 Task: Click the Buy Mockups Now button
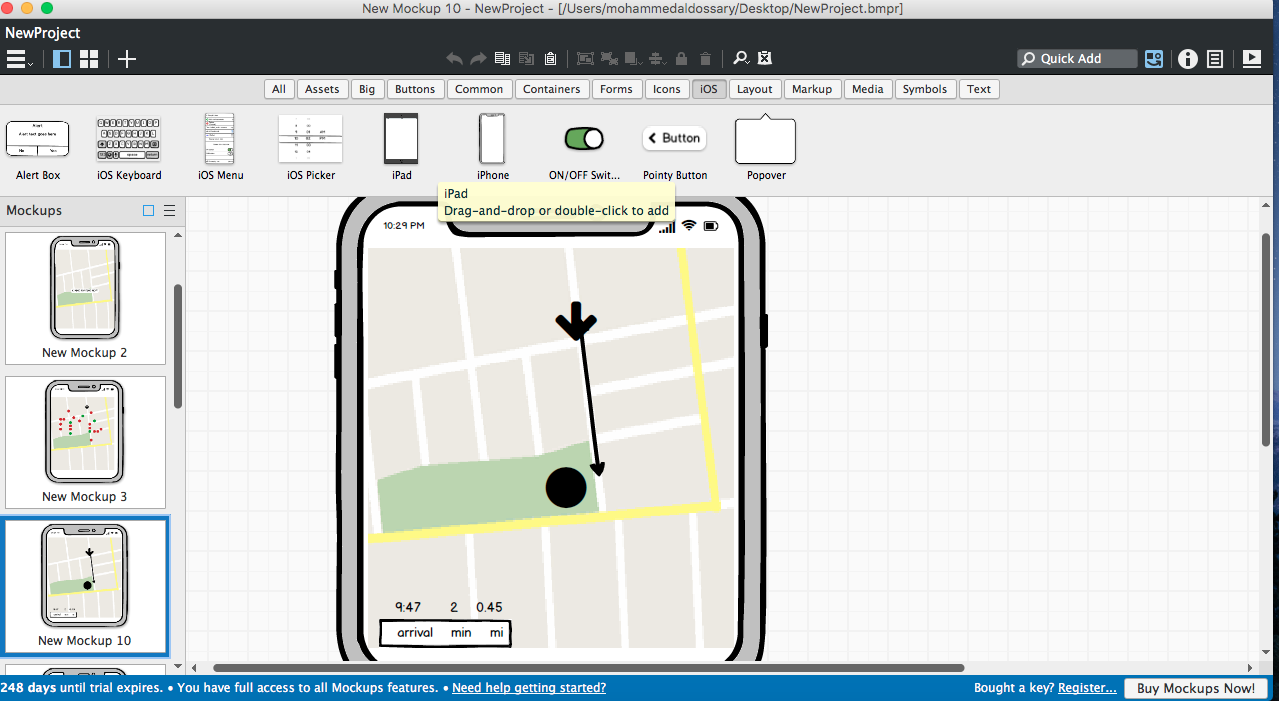tap(1196, 688)
